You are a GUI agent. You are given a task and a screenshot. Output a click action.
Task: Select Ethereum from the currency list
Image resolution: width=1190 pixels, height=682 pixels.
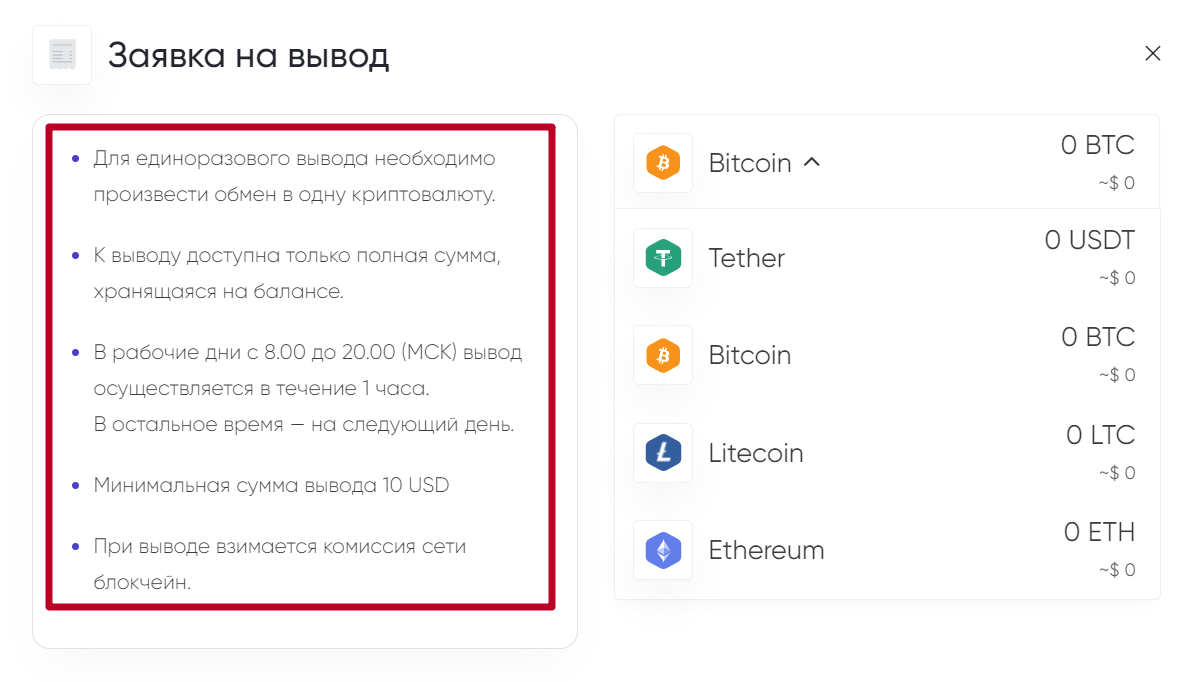click(766, 550)
